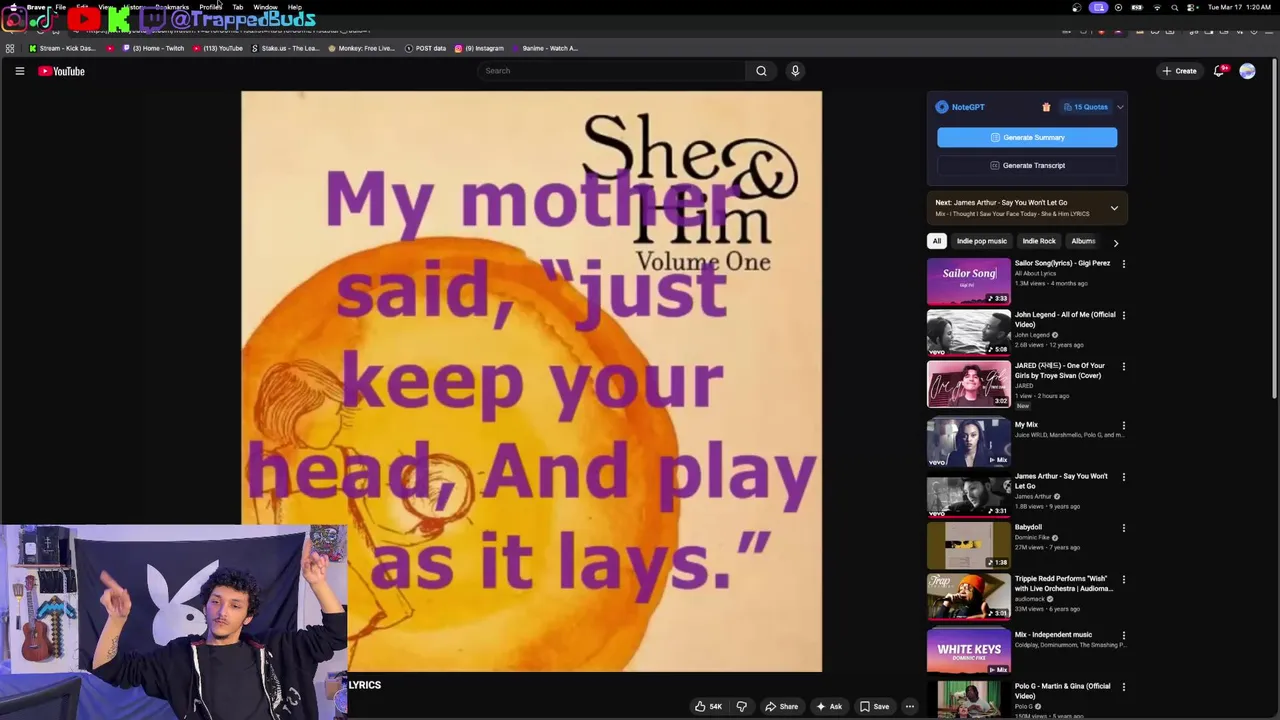The height and width of the screenshot is (720, 1280).
Task: Open Stream - Kick Dashboard bookmark
Action: tap(62, 48)
